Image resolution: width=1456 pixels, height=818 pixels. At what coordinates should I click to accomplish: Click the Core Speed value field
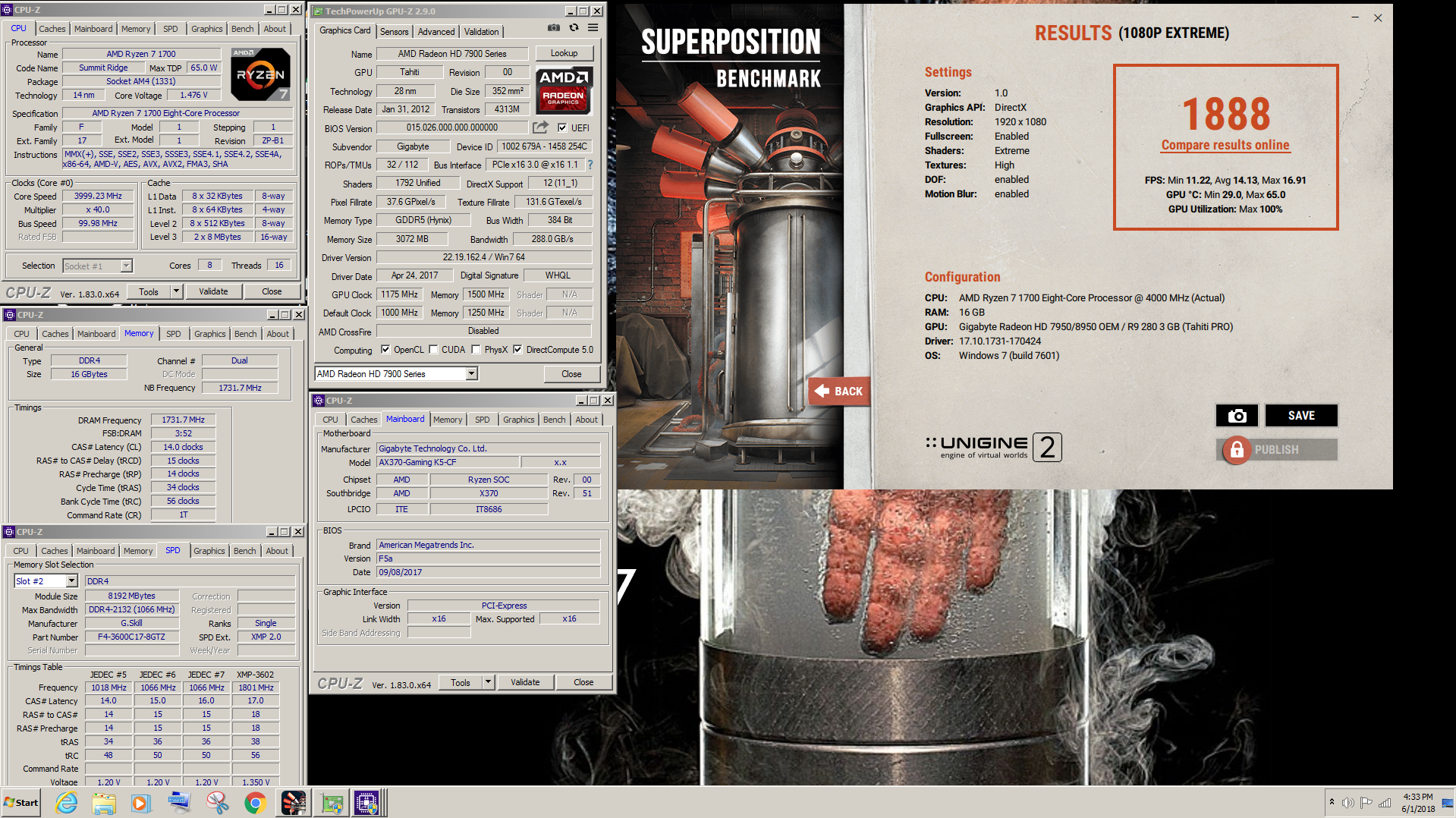[x=98, y=196]
